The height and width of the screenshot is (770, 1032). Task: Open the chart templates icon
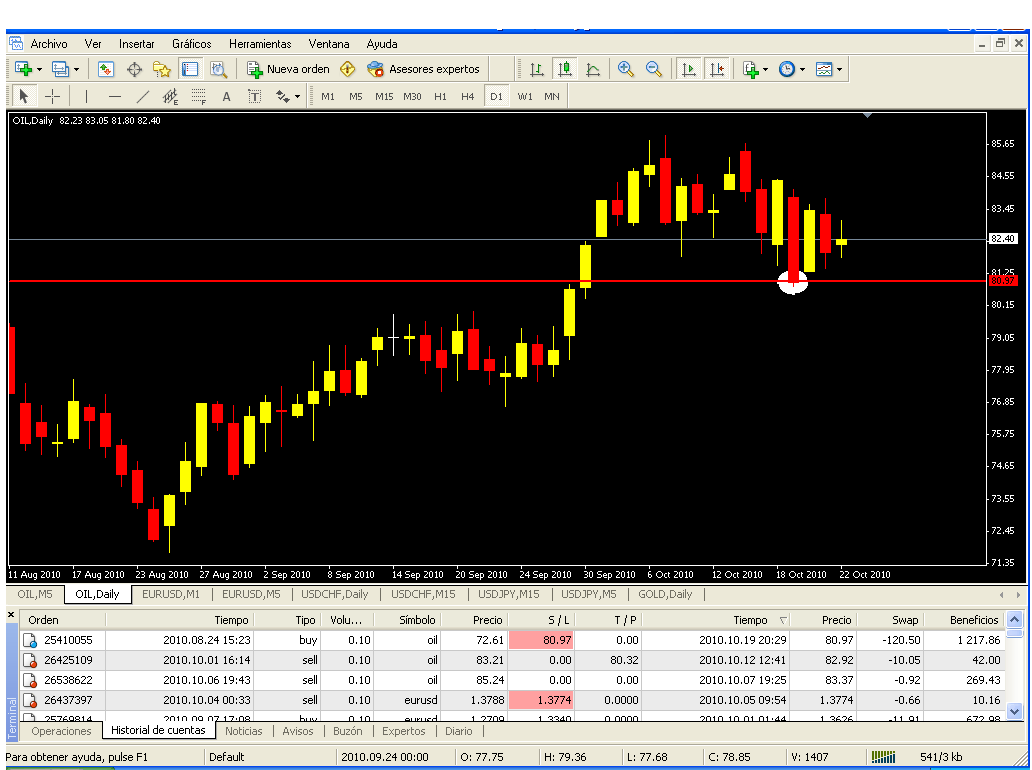point(823,69)
